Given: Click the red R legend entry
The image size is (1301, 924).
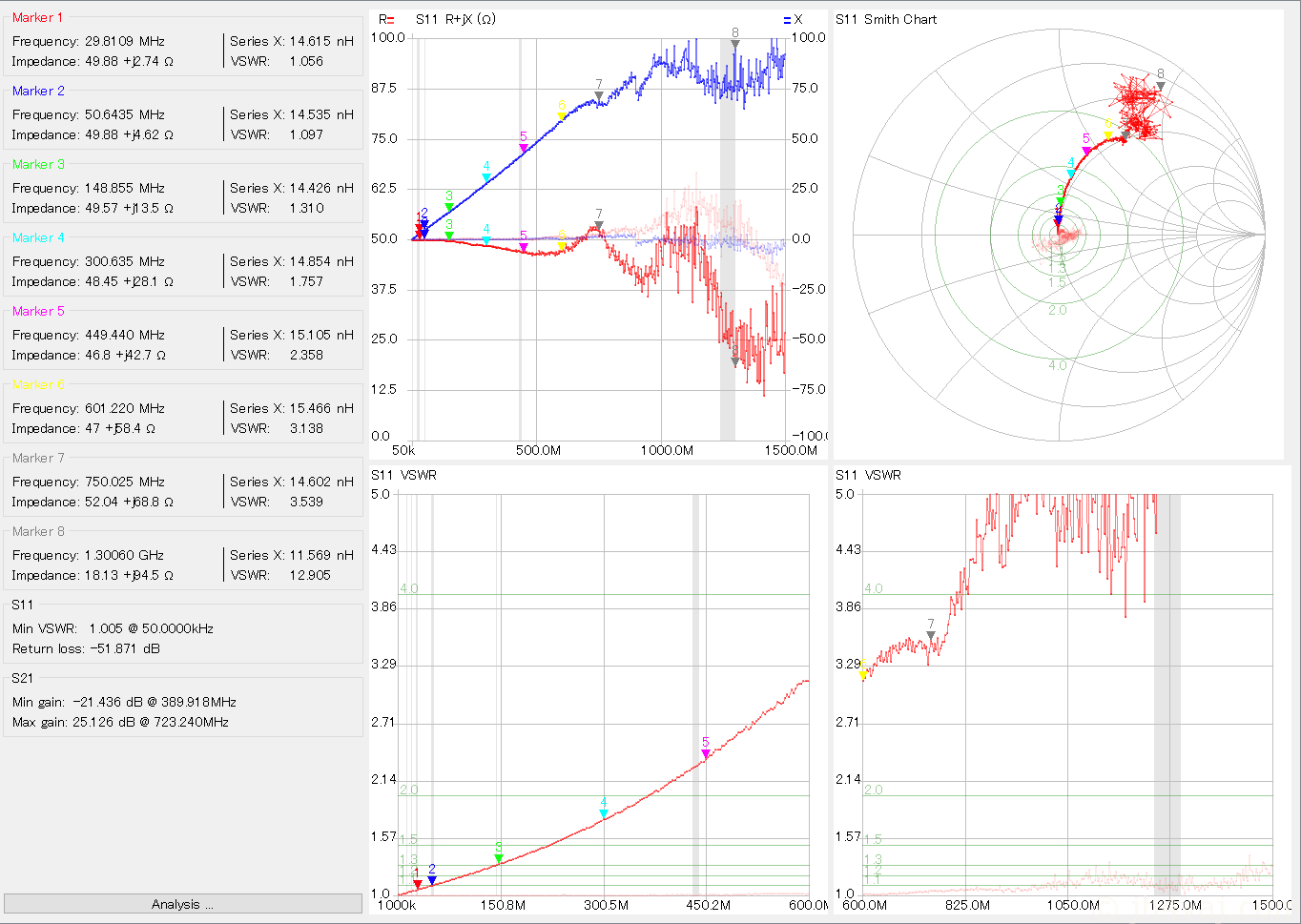Looking at the screenshot, I should click(x=386, y=19).
